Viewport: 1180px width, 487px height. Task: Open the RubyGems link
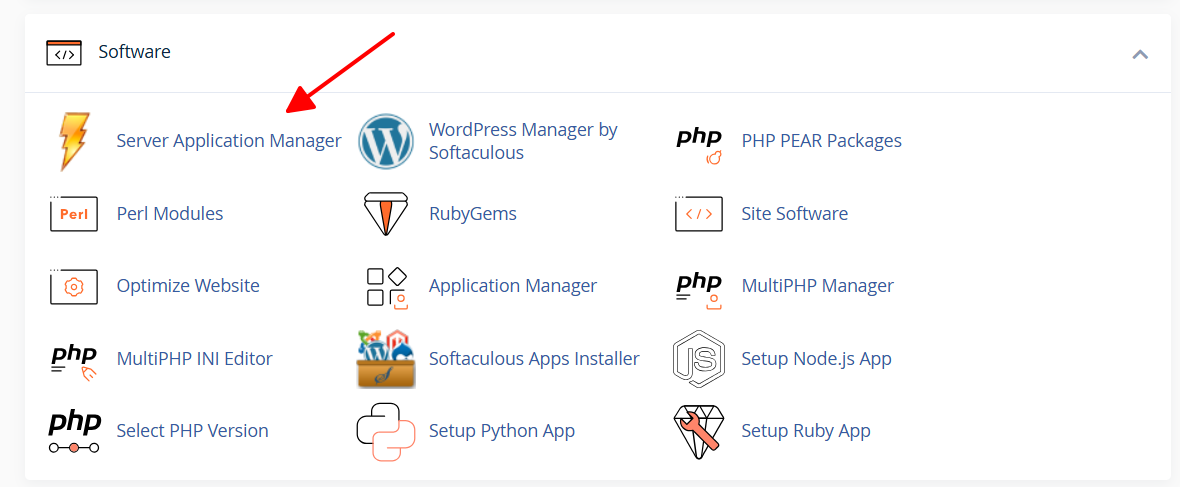(473, 214)
